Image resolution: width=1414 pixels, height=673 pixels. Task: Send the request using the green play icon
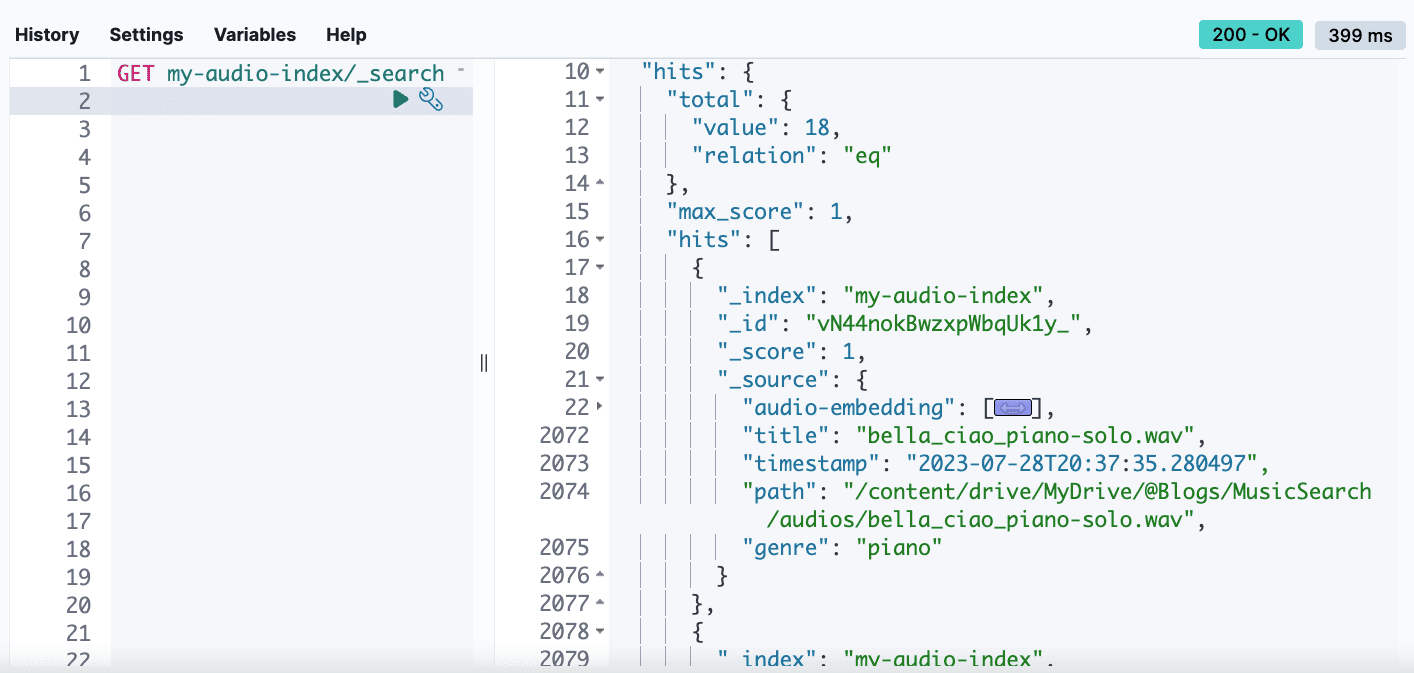[x=399, y=100]
